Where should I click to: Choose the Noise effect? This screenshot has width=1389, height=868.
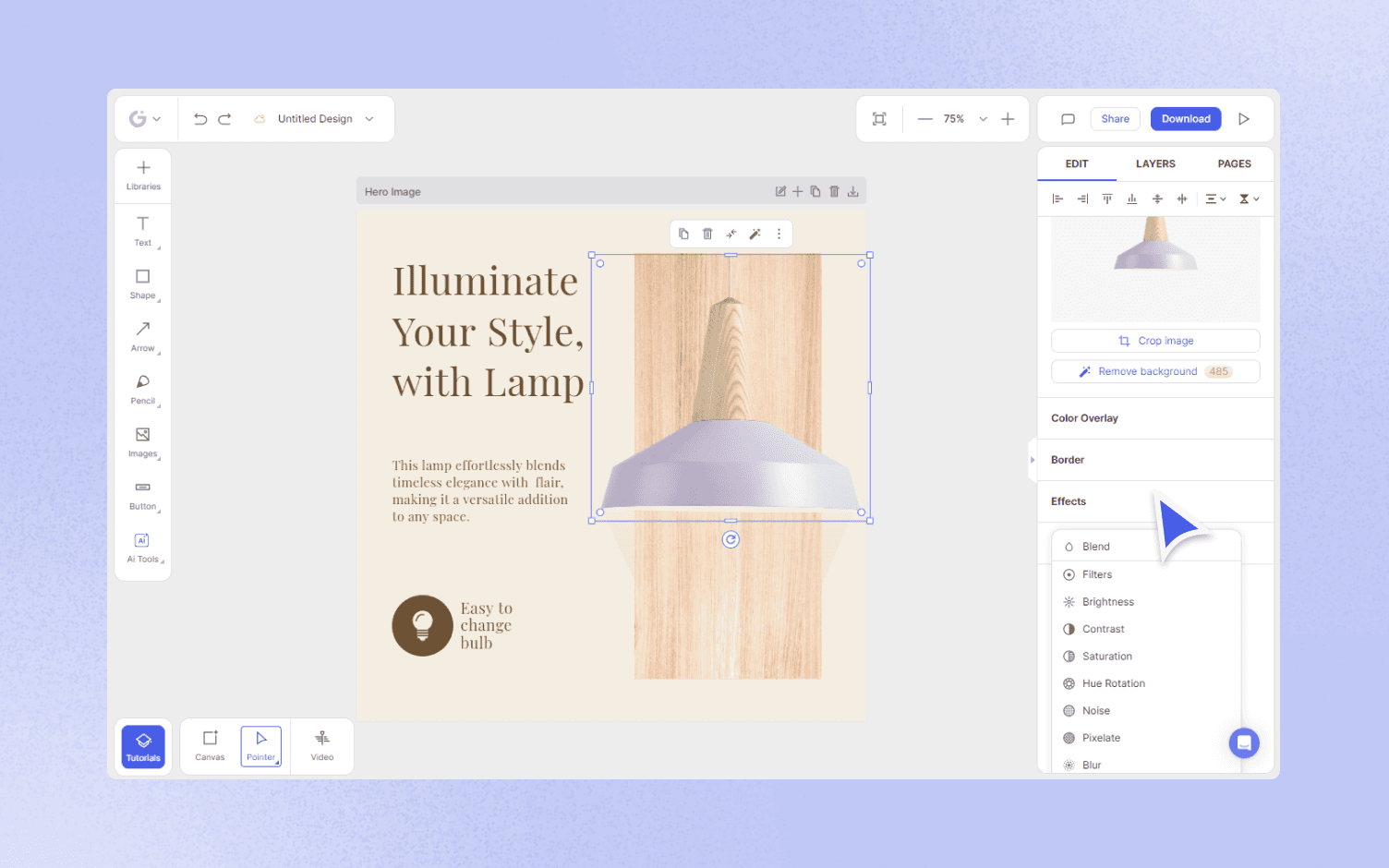pos(1146,711)
